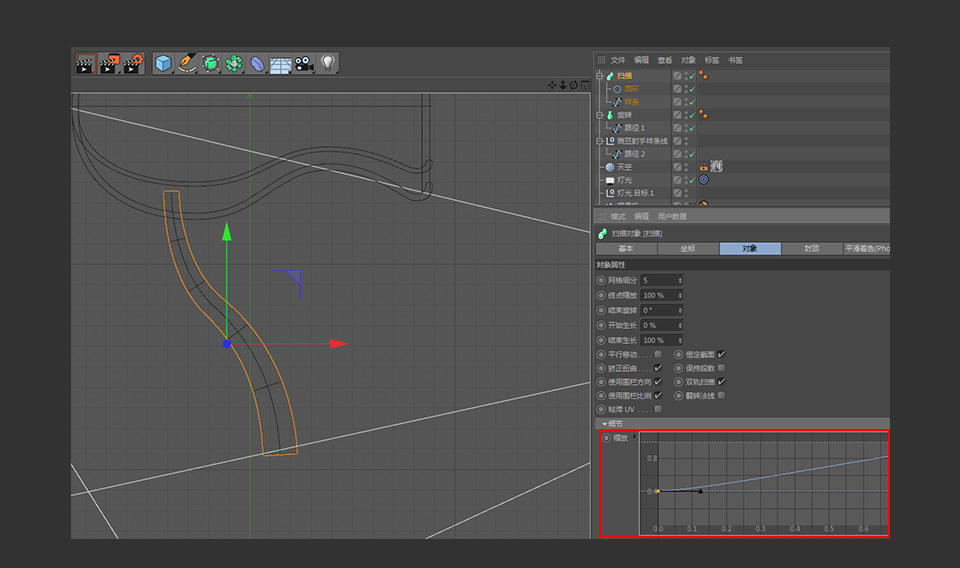960x568 pixels.
Task: Click 开始生长 value stepper arrows
Action: click(x=680, y=325)
